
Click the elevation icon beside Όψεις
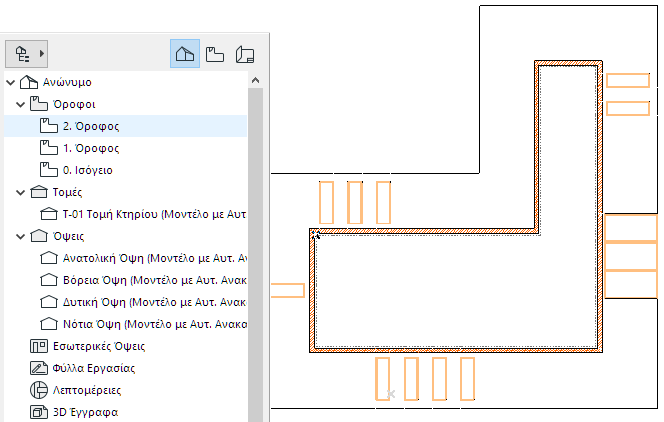tap(39, 236)
